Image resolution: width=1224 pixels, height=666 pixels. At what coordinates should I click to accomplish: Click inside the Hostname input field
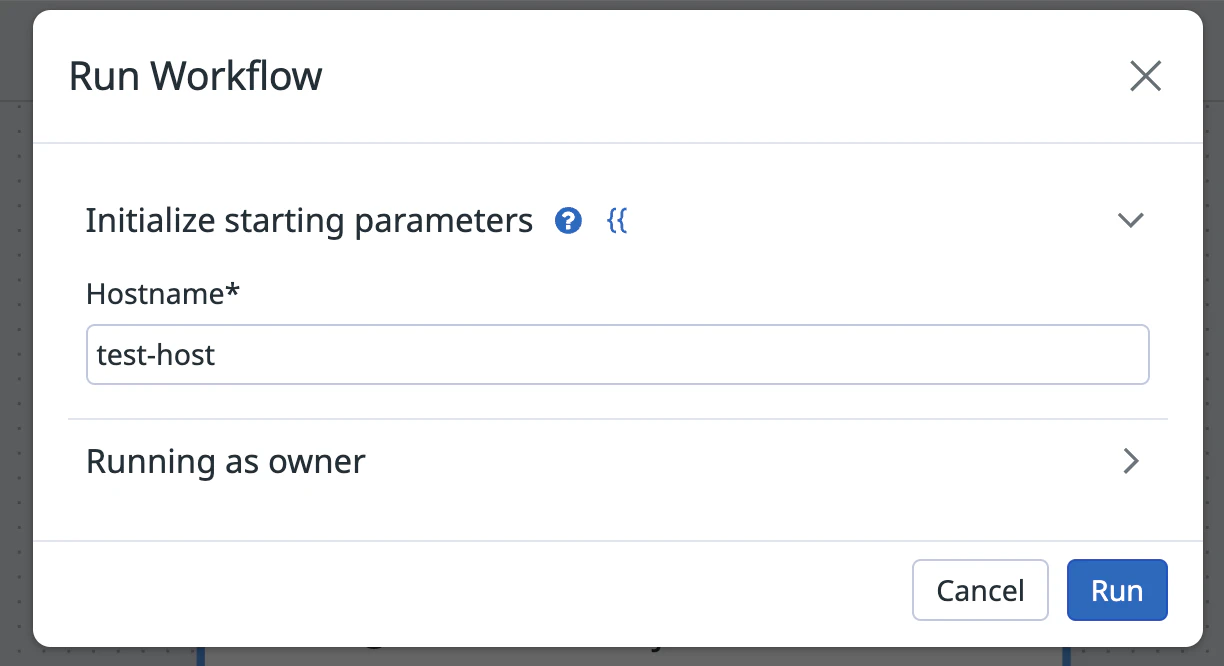tap(617, 354)
